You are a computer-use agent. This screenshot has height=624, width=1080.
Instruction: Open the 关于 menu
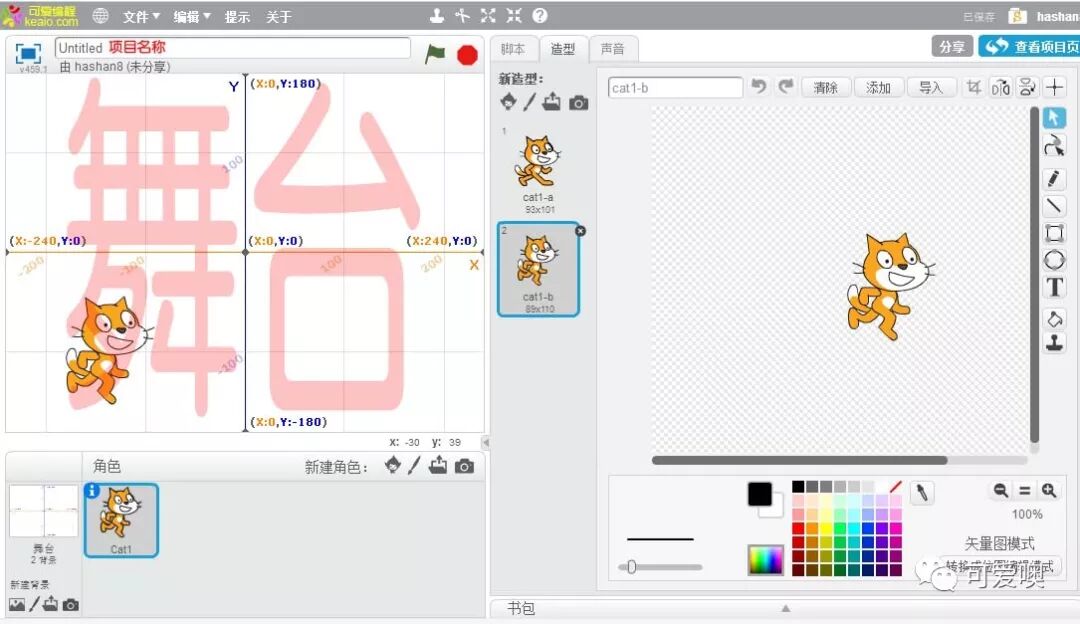[x=279, y=17]
